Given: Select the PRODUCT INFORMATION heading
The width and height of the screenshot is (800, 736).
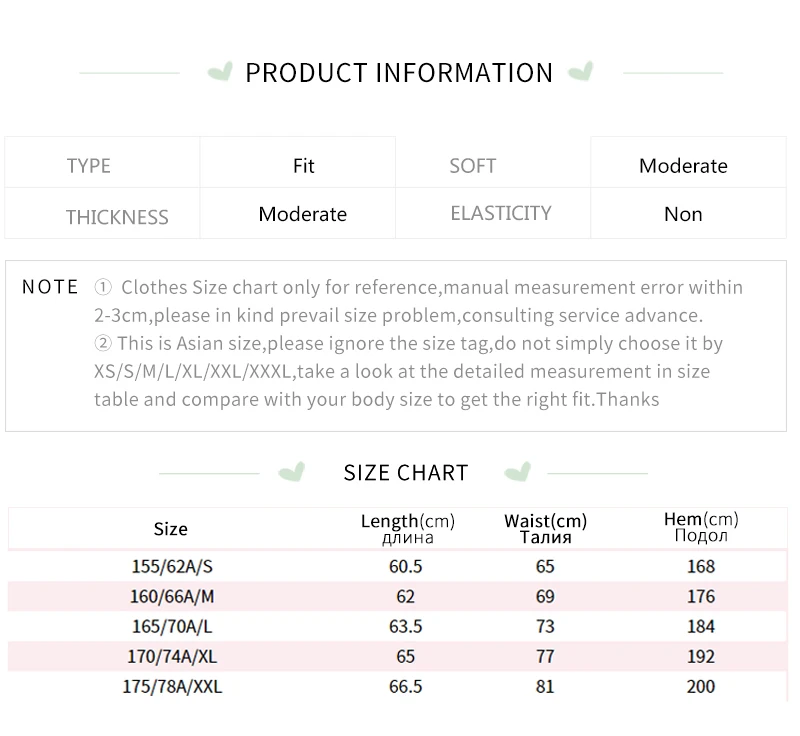Looking at the screenshot, I should click(x=399, y=73).
